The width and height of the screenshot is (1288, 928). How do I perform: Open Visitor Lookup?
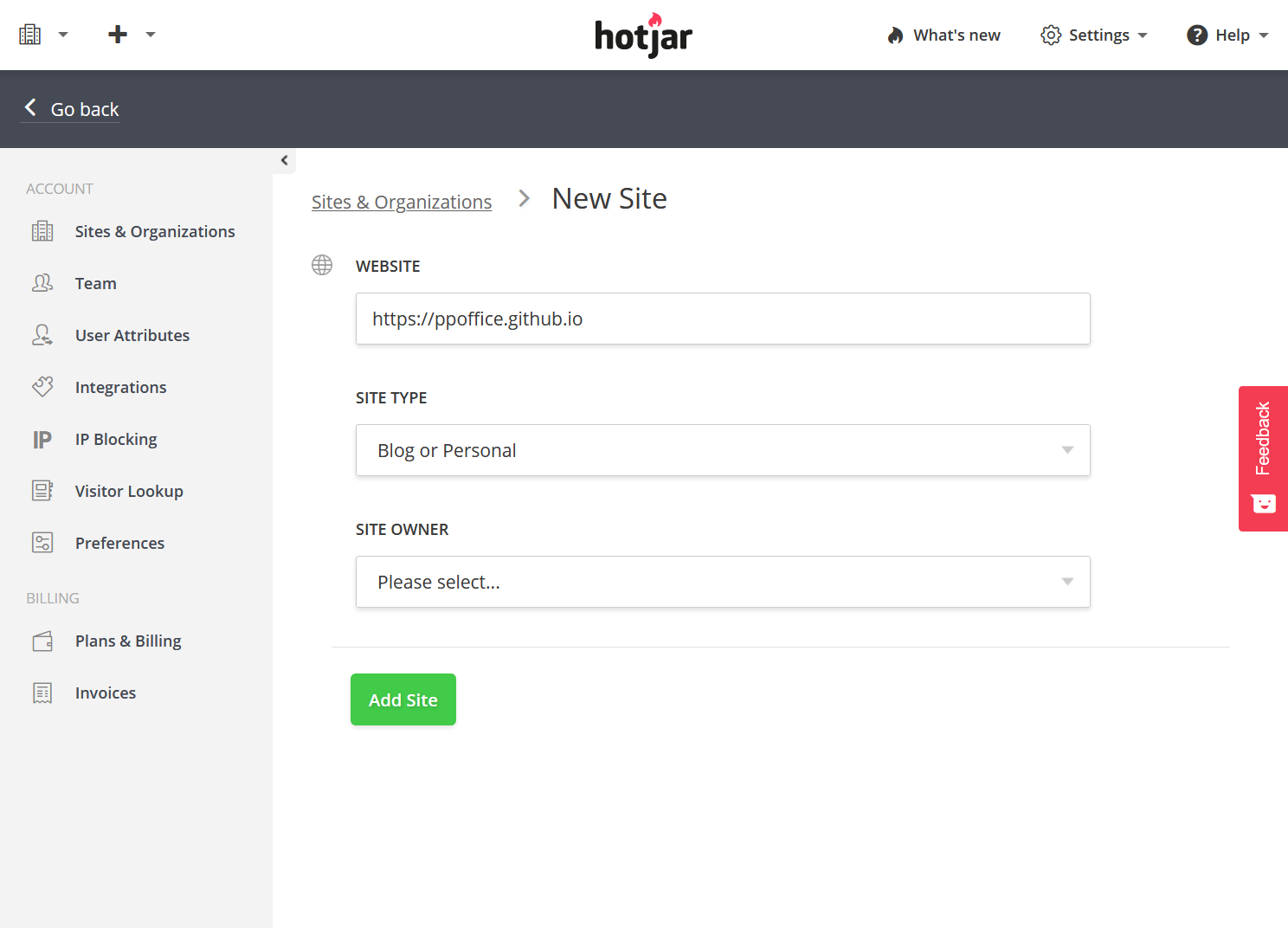(129, 491)
